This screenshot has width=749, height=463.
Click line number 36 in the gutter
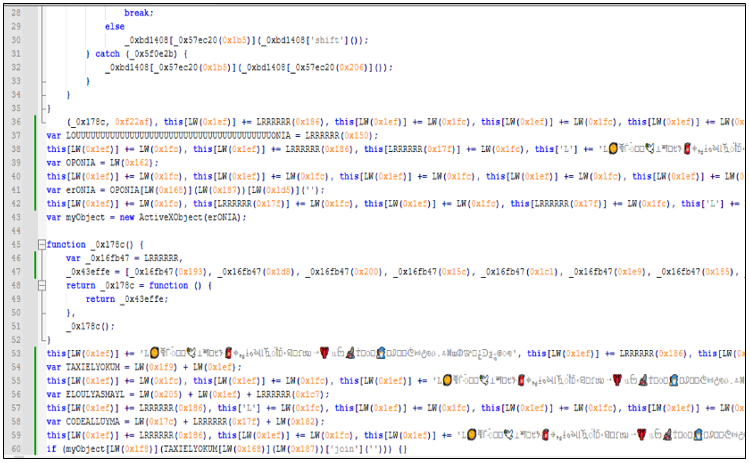pyautogui.click(x=16, y=122)
